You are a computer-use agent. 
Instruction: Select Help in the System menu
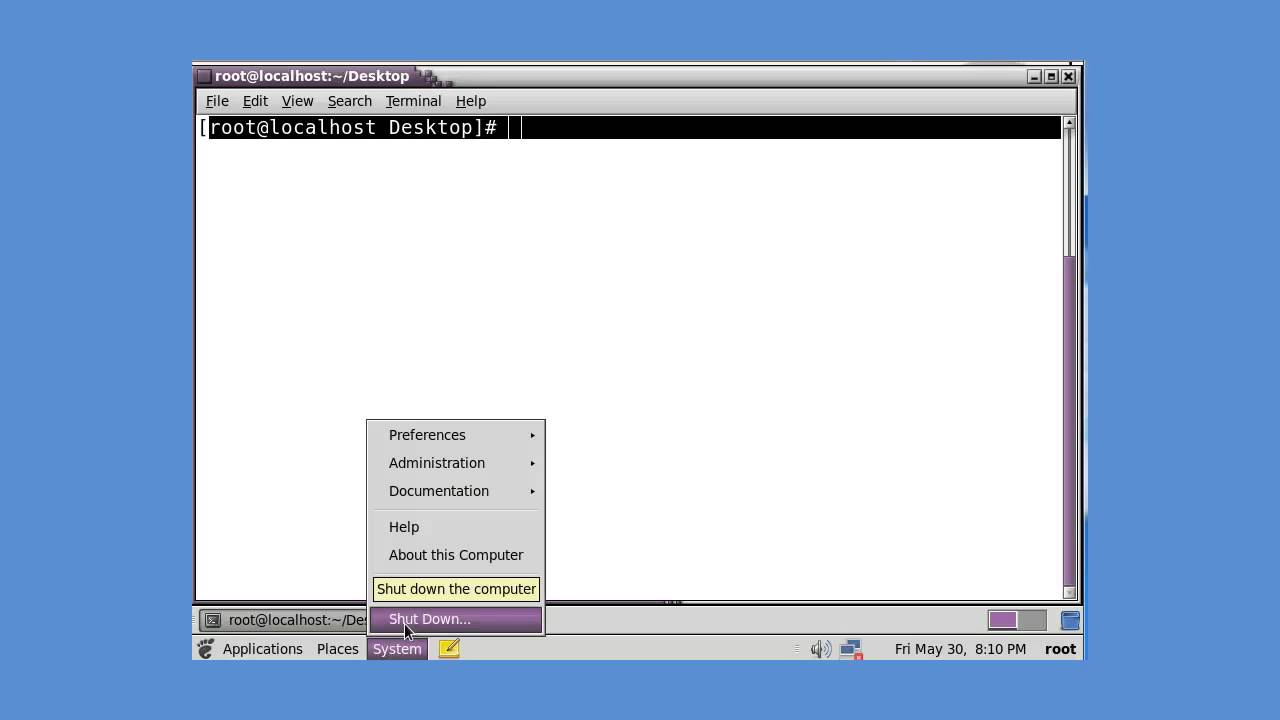pyautogui.click(x=456, y=527)
